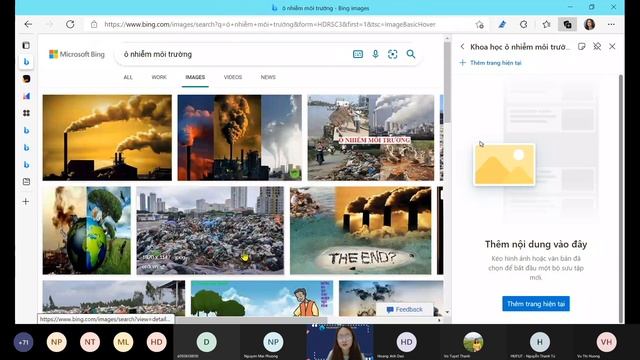640x360 pixels.
Task: Open visual search with the camera lens icon
Action: [393, 54]
